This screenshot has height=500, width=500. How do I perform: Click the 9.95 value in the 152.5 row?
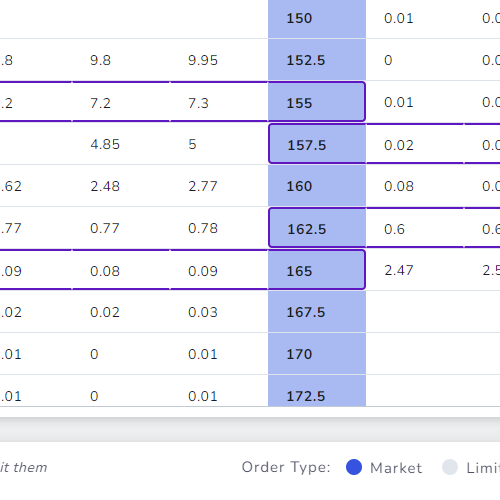coord(203,60)
